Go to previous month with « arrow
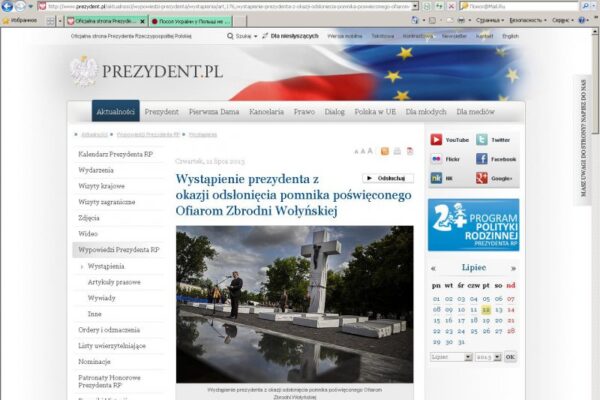The width and height of the screenshot is (600, 400). tap(433, 268)
